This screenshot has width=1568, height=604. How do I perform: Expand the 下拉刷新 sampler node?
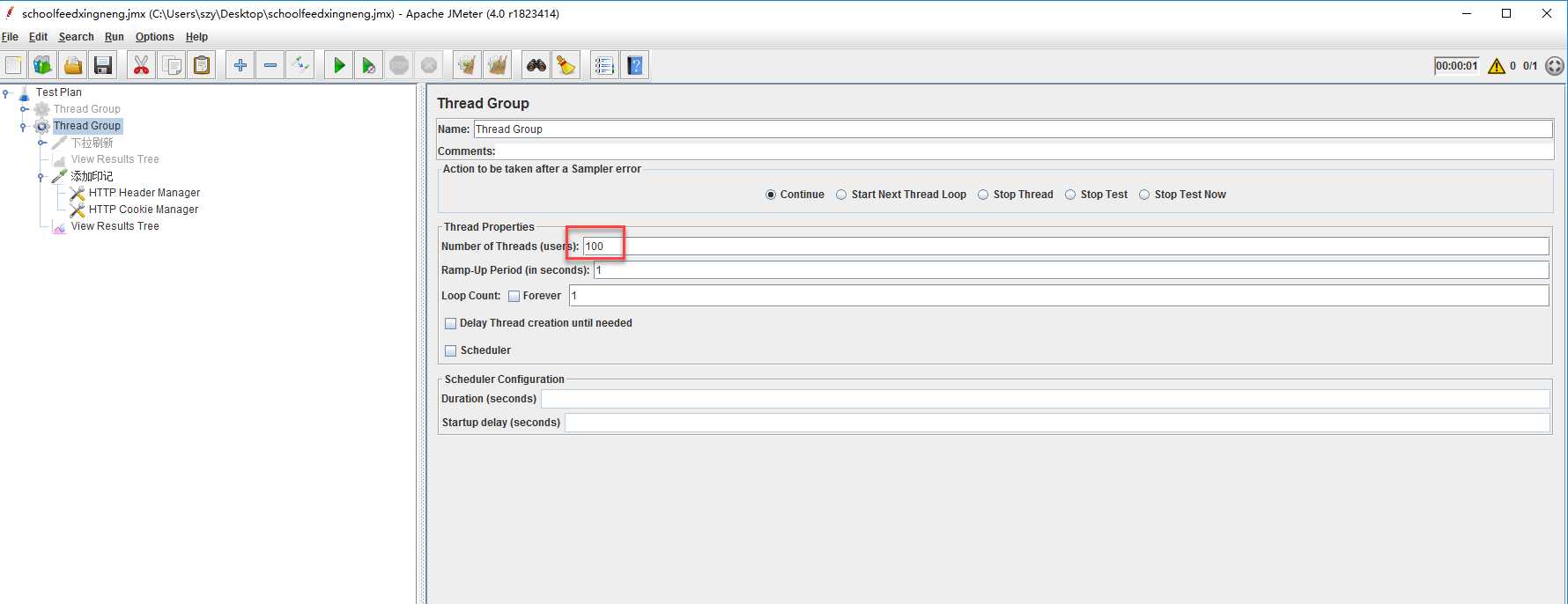pyautogui.click(x=41, y=143)
